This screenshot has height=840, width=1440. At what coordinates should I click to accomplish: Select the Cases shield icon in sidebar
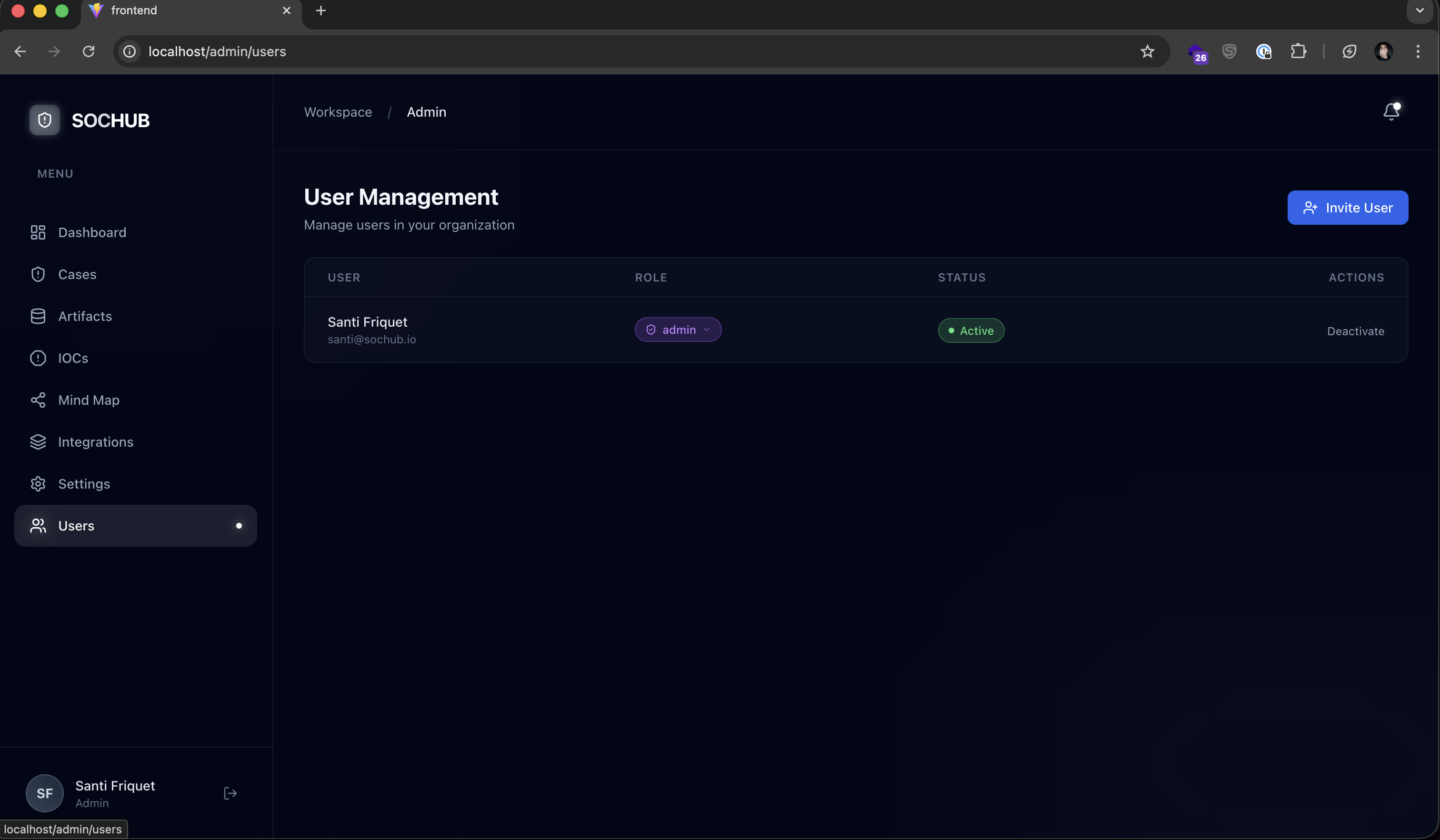(x=37, y=274)
